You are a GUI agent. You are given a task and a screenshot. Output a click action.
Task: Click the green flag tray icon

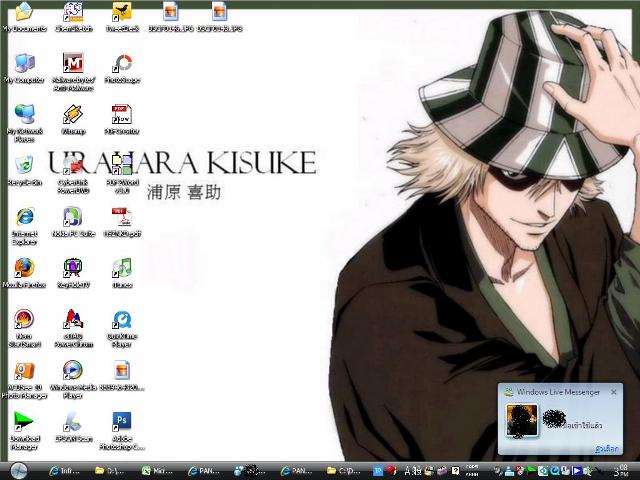531,471
